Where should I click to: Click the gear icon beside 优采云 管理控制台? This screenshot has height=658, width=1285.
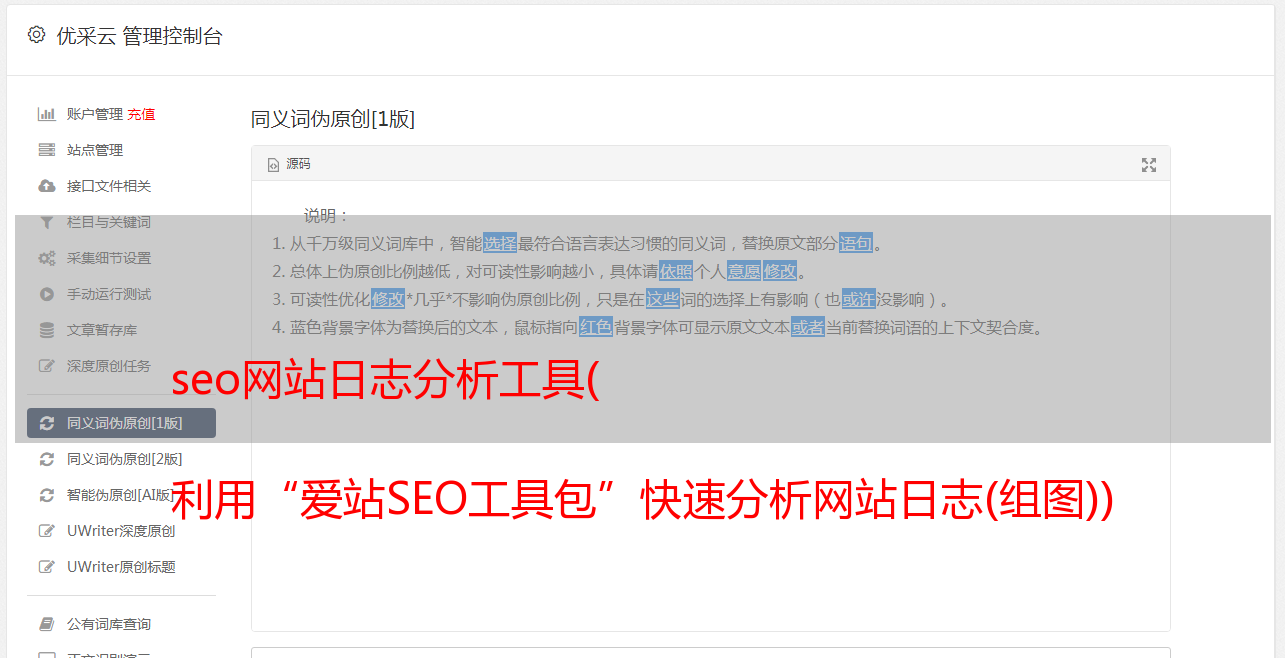click(x=36, y=35)
